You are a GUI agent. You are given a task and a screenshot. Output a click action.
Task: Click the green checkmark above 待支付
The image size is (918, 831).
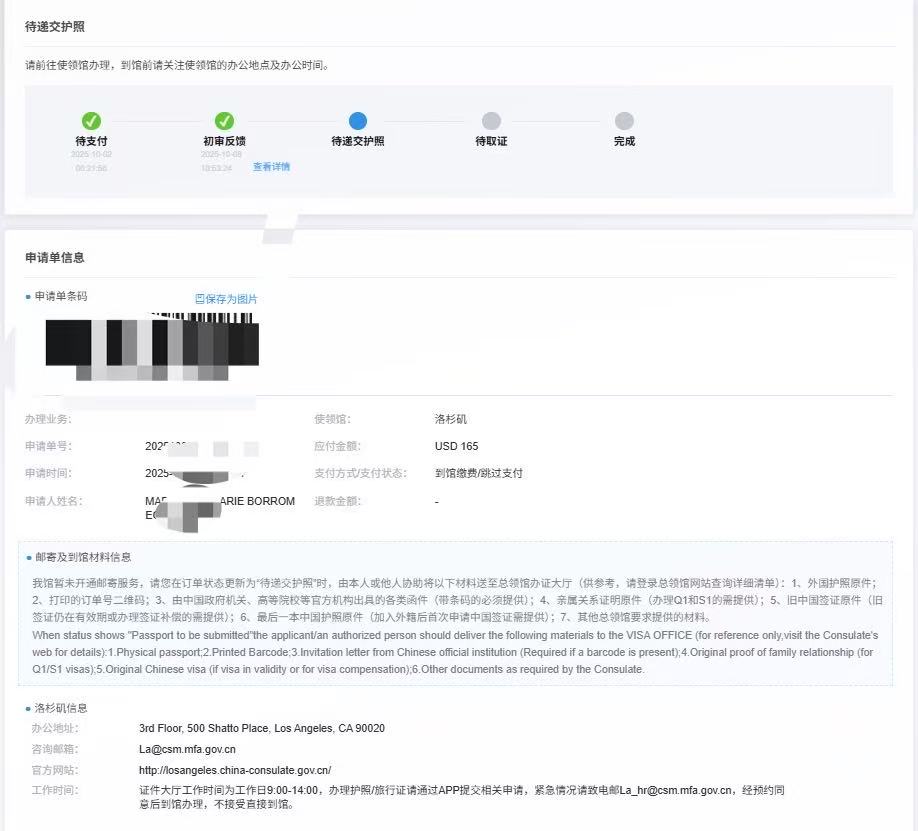tap(91, 121)
